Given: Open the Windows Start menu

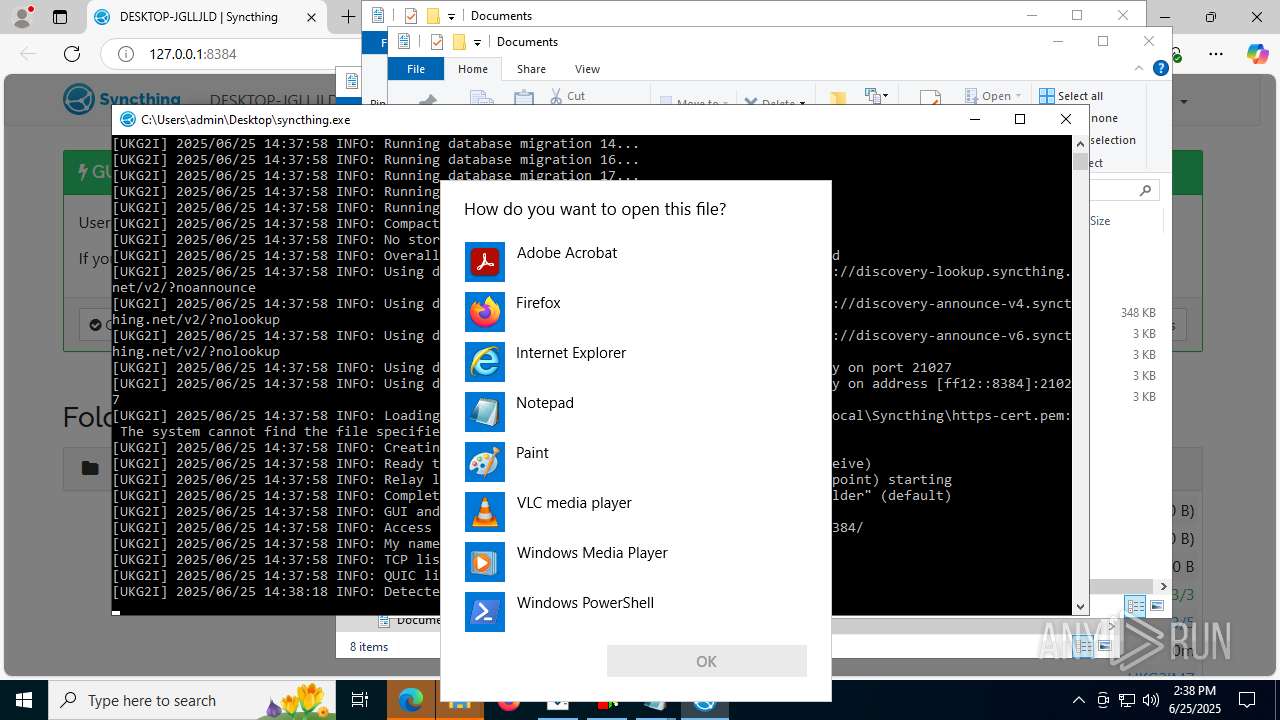Looking at the screenshot, I should click(x=23, y=700).
